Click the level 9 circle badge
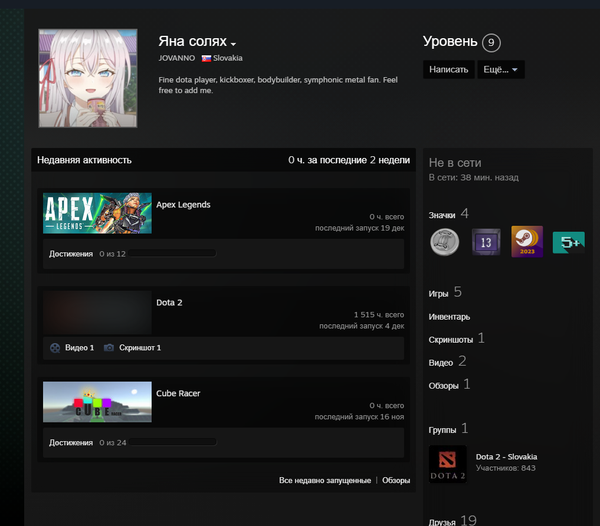 point(490,43)
